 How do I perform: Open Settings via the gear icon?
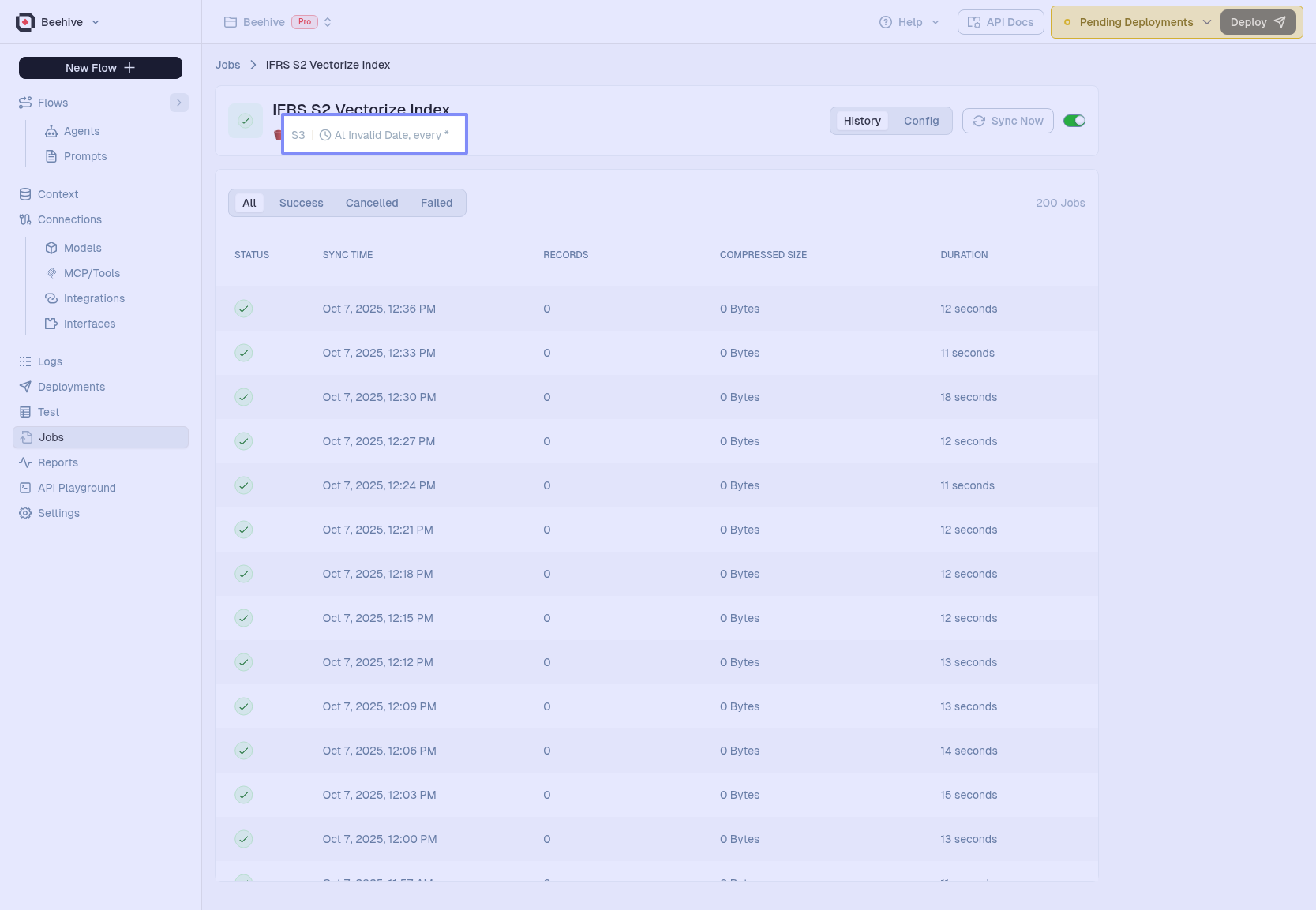click(25, 513)
